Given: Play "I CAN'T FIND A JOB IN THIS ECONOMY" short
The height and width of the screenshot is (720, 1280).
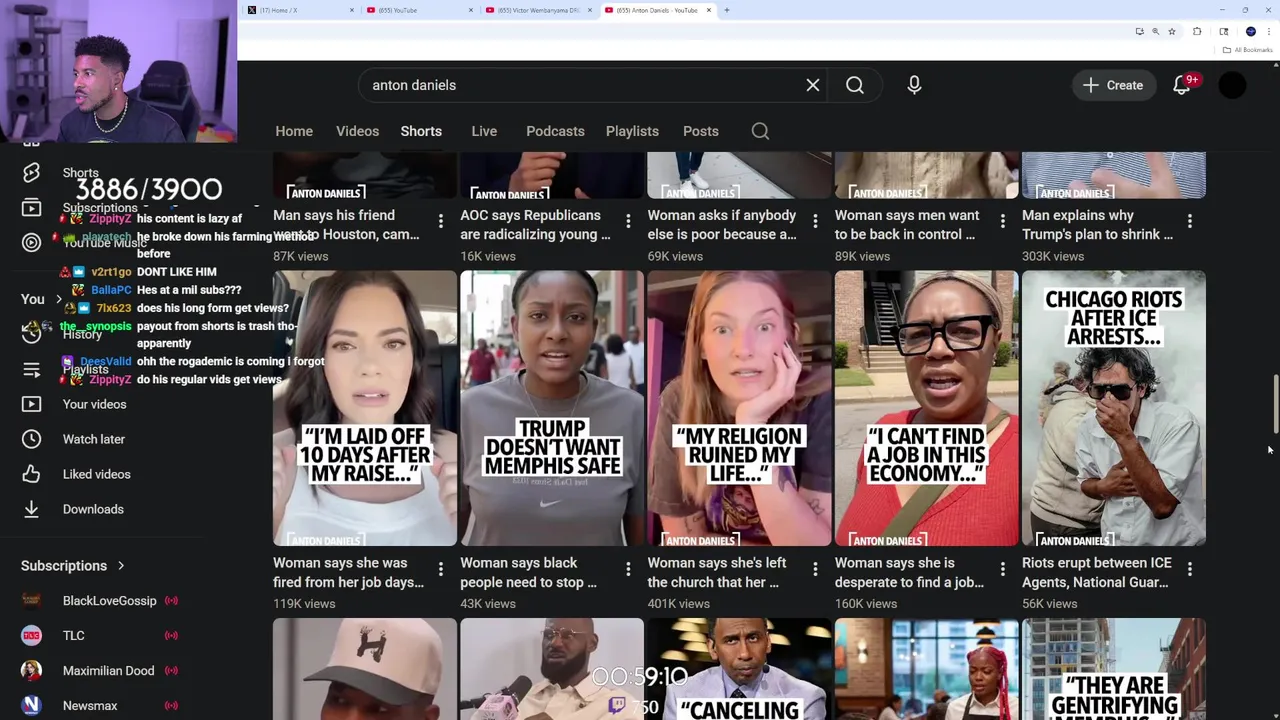Looking at the screenshot, I should coord(927,408).
